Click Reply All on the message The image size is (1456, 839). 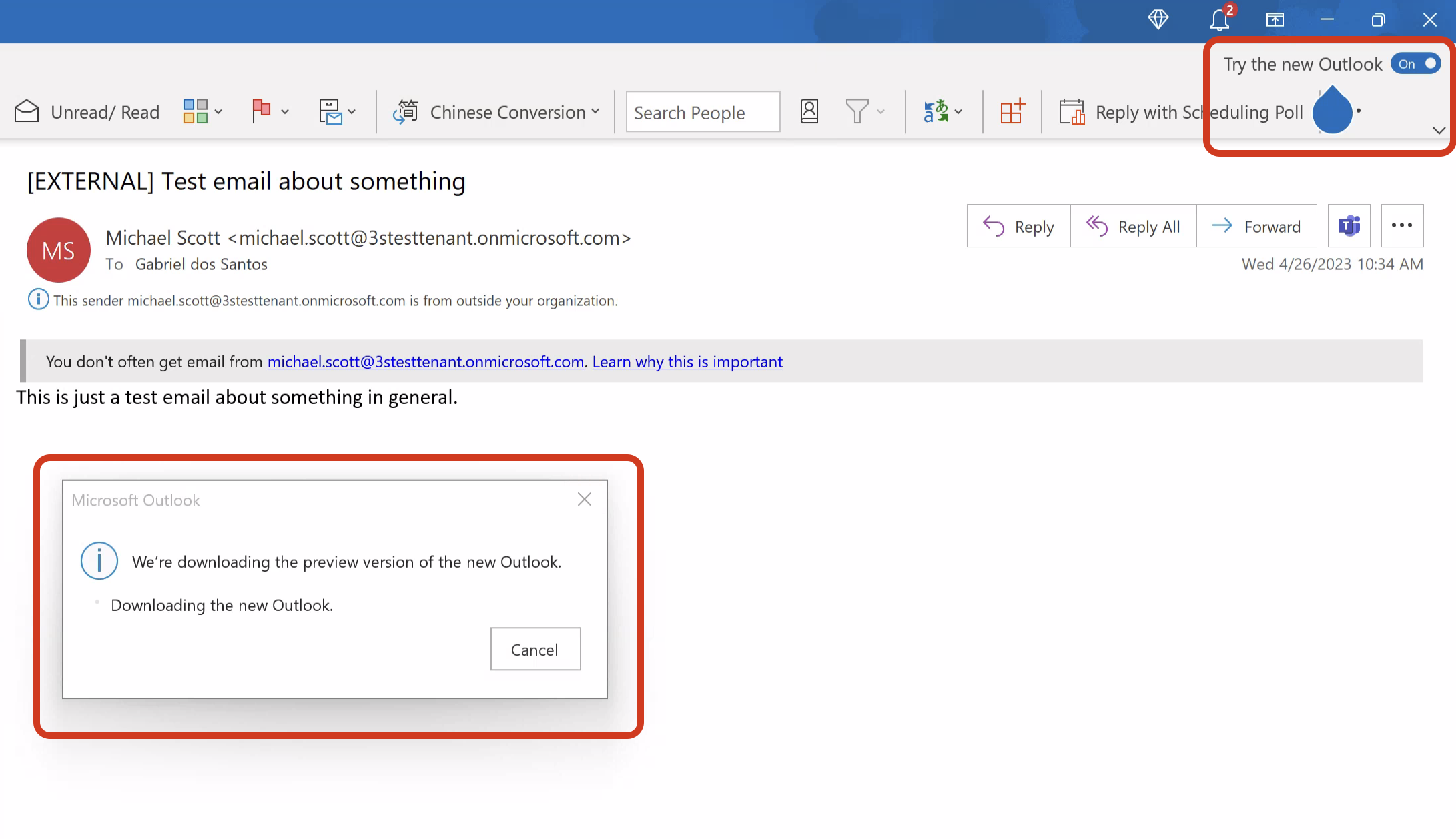coord(1134,226)
